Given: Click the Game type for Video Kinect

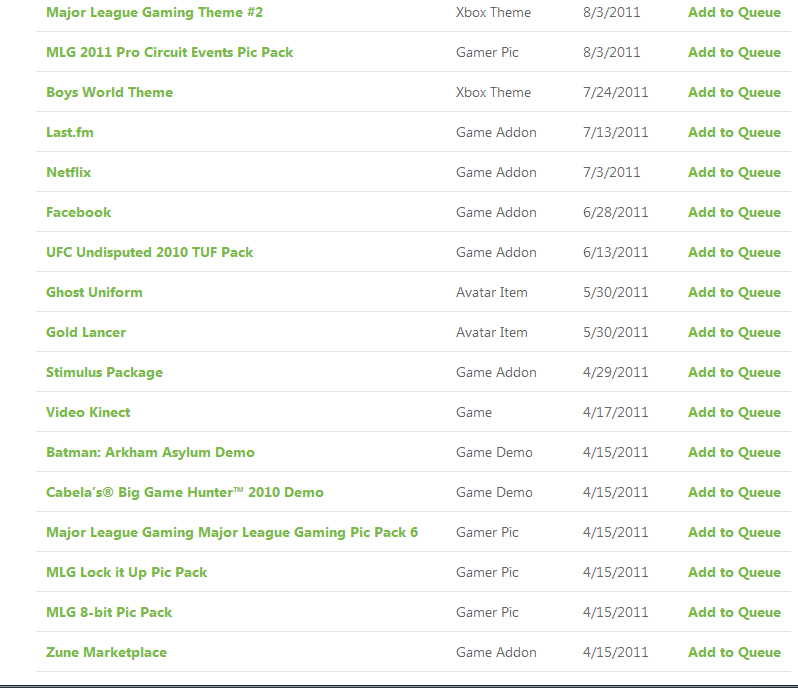Looking at the screenshot, I should coord(474,412).
